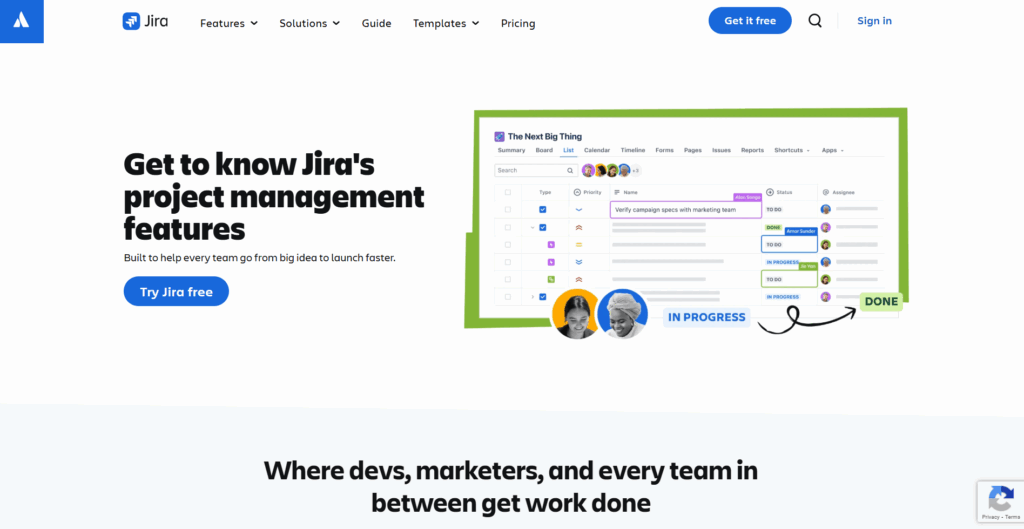1024x529 pixels.
Task: Check the box for Verify campaign specs row
Action: 508,210
